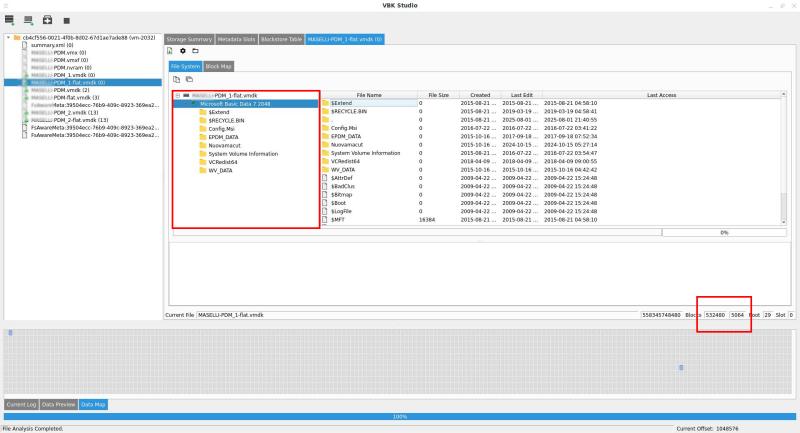Select the File System sub-tab
The width and height of the screenshot is (800, 433).
[185, 66]
